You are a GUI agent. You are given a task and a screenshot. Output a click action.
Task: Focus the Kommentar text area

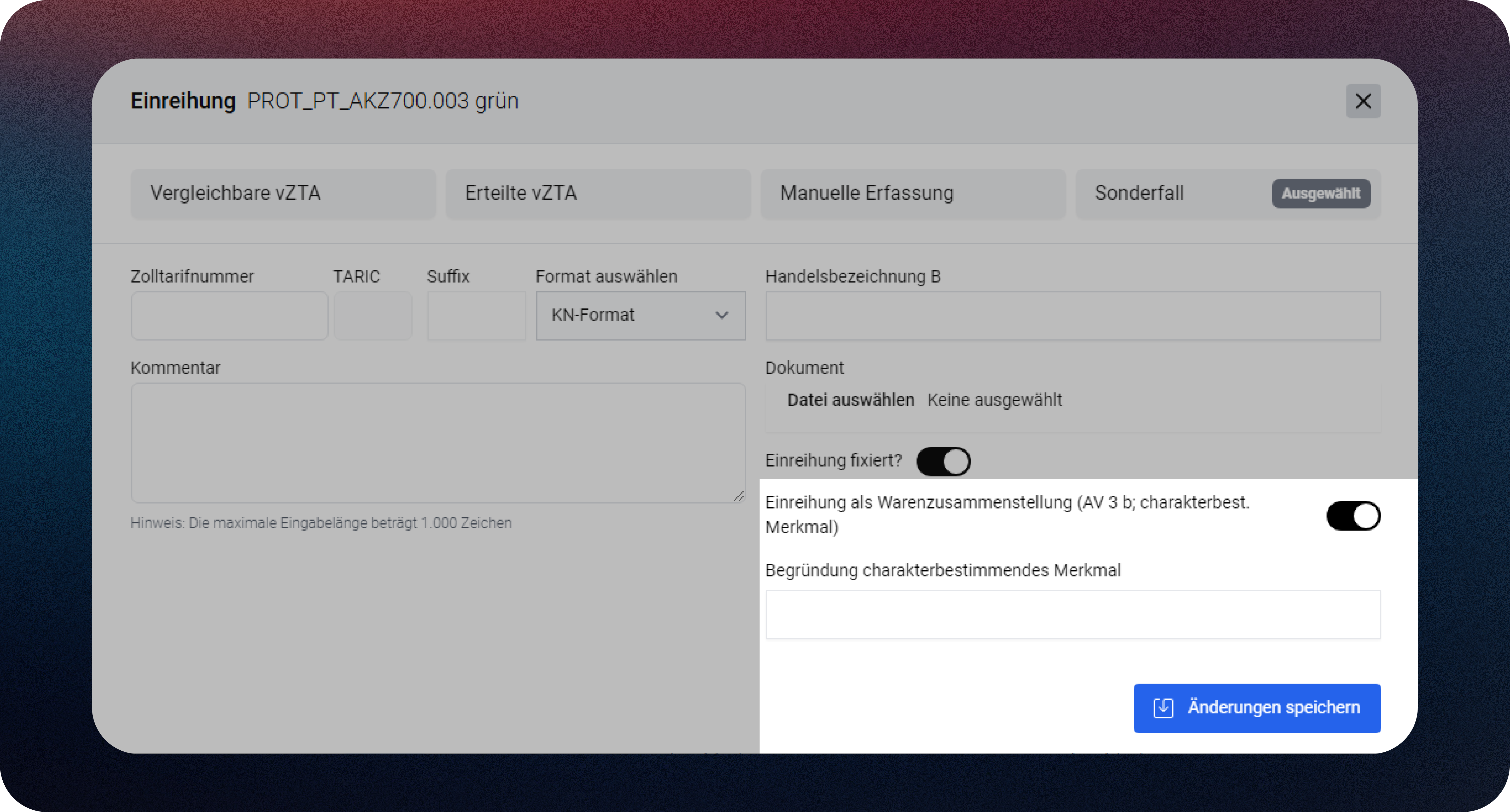tap(438, 442)
